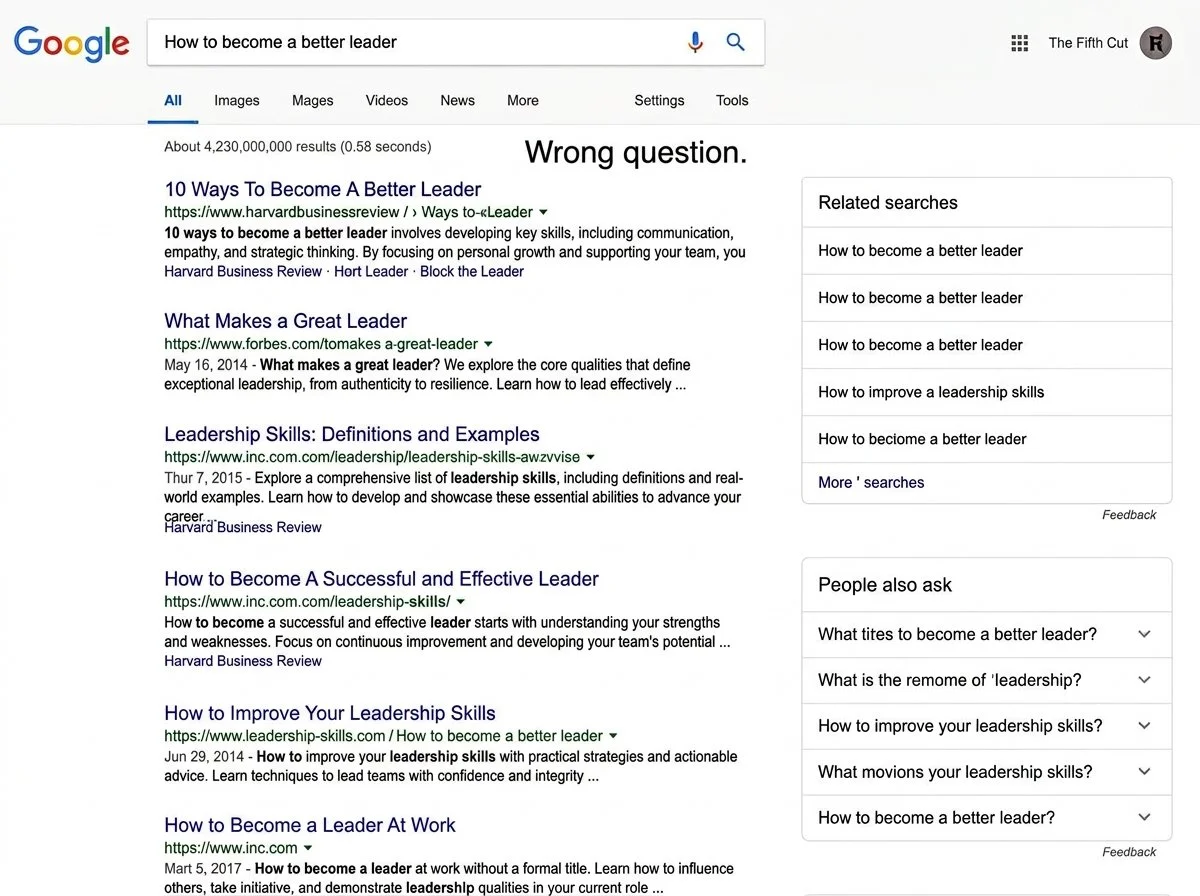Open '10 Ways To Become A Better Leader' result
This screenshot has height=896, width=1200.
click(323, 189)
